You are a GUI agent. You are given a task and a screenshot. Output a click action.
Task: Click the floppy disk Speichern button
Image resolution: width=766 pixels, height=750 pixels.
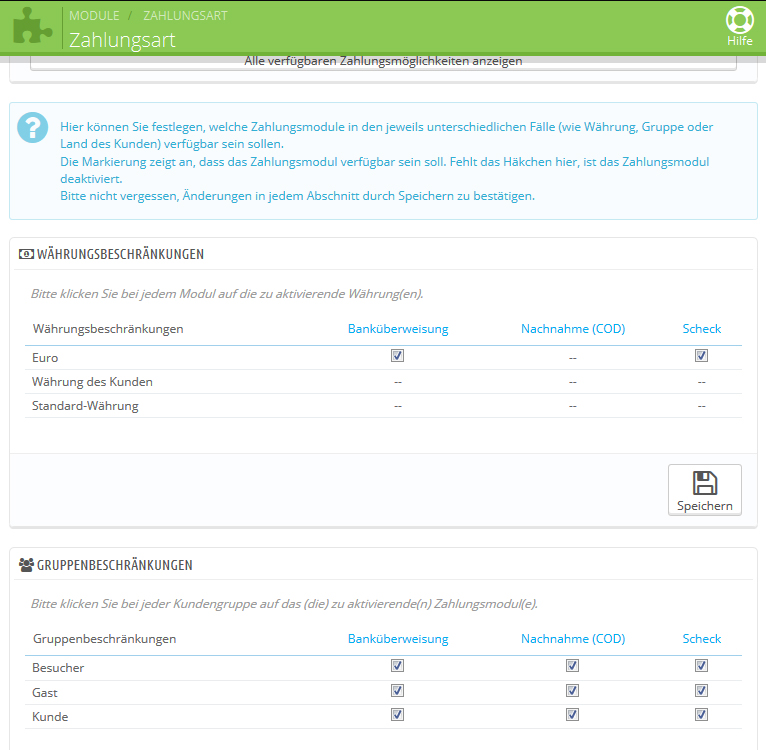704,490
